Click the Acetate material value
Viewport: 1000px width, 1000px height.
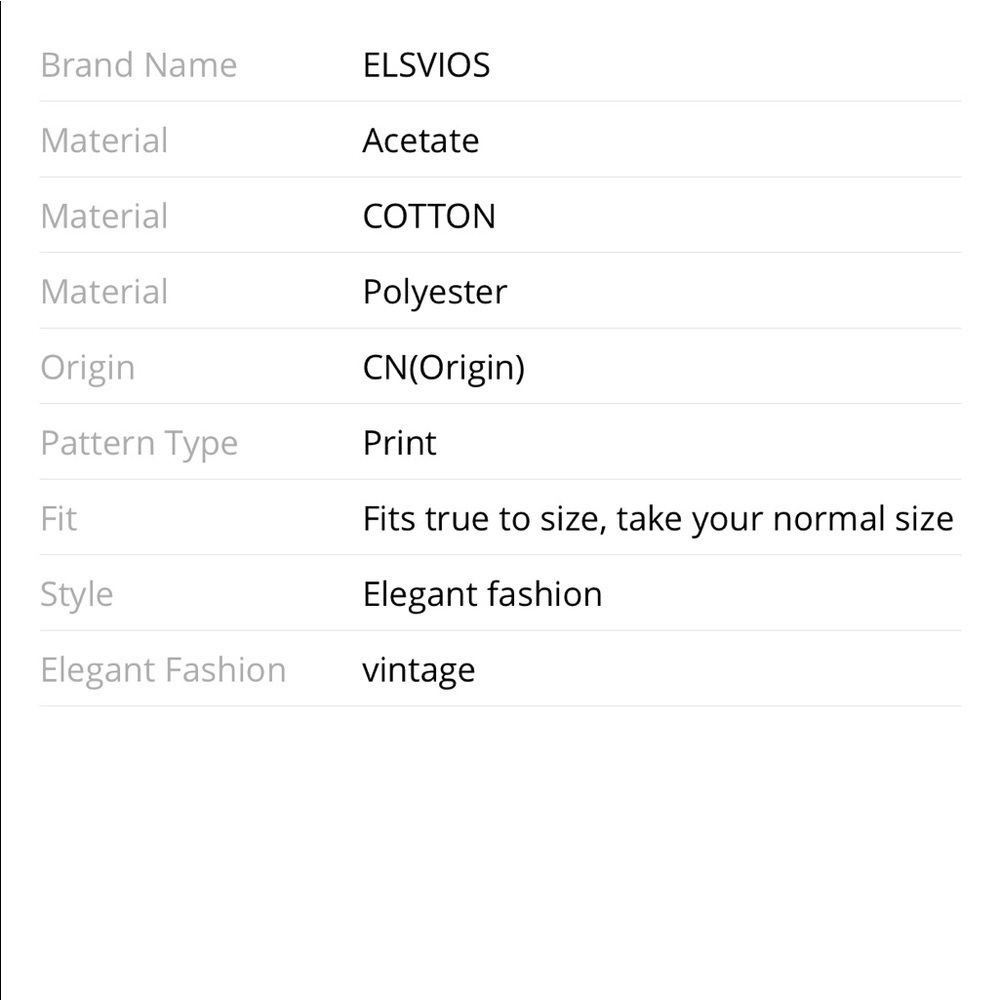[x=420, y=140]
